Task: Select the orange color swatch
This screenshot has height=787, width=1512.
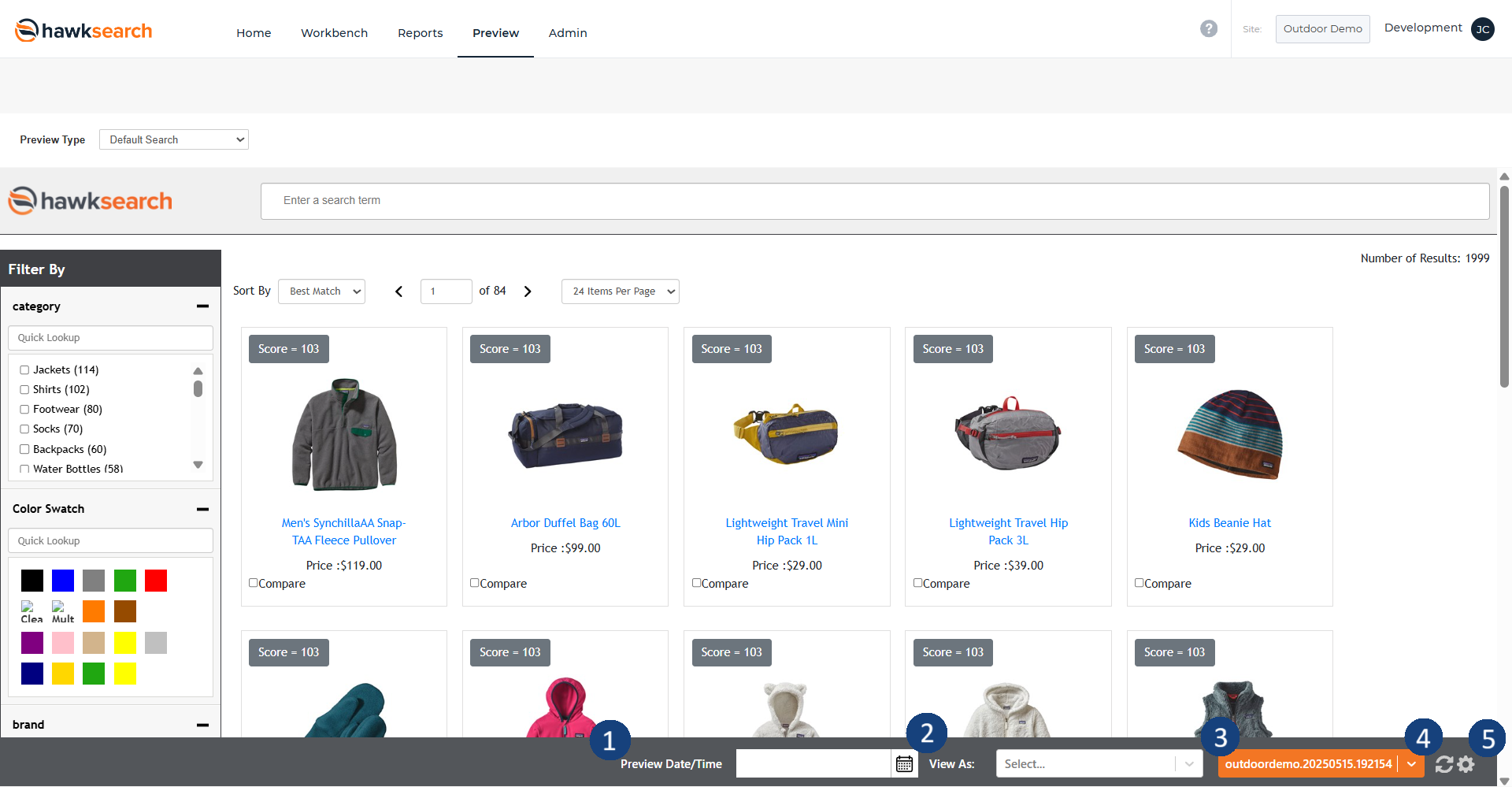Action: [x=94, y=611]
